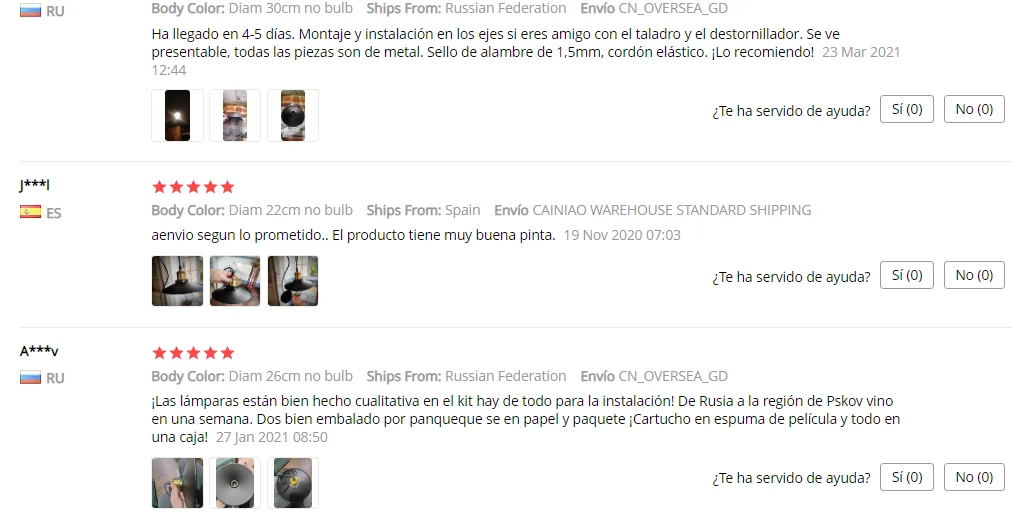View first lamp photo from J***l's review
Screen dimensions: 1030x524
pos(177,281)
